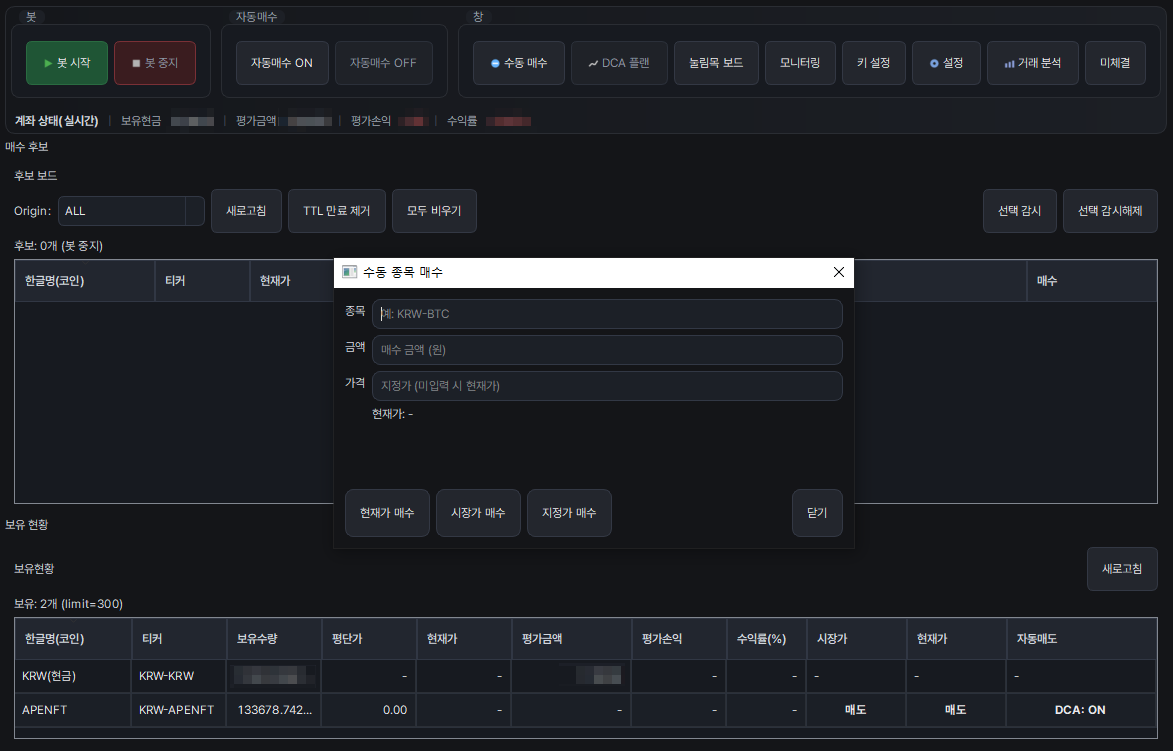Viewport: 1173px width, 751px height.
Task: Enable 자동매수 ON auto-buy
Action: click(281, 61)
